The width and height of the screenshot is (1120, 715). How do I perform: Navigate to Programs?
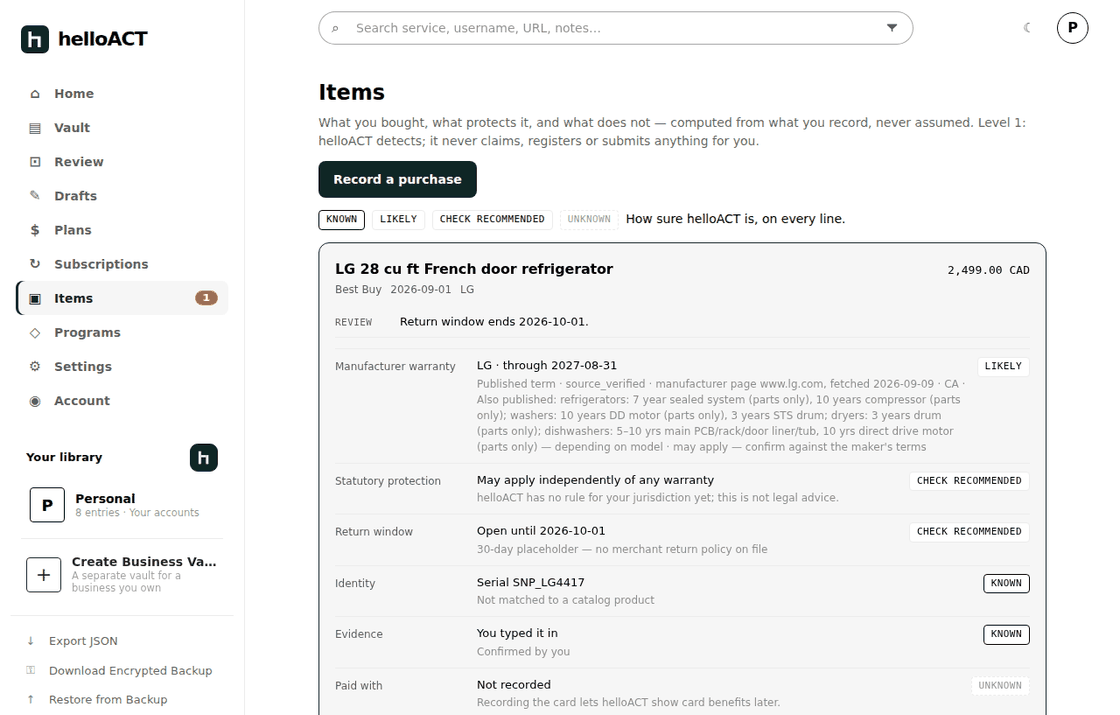tap(122, 333)
